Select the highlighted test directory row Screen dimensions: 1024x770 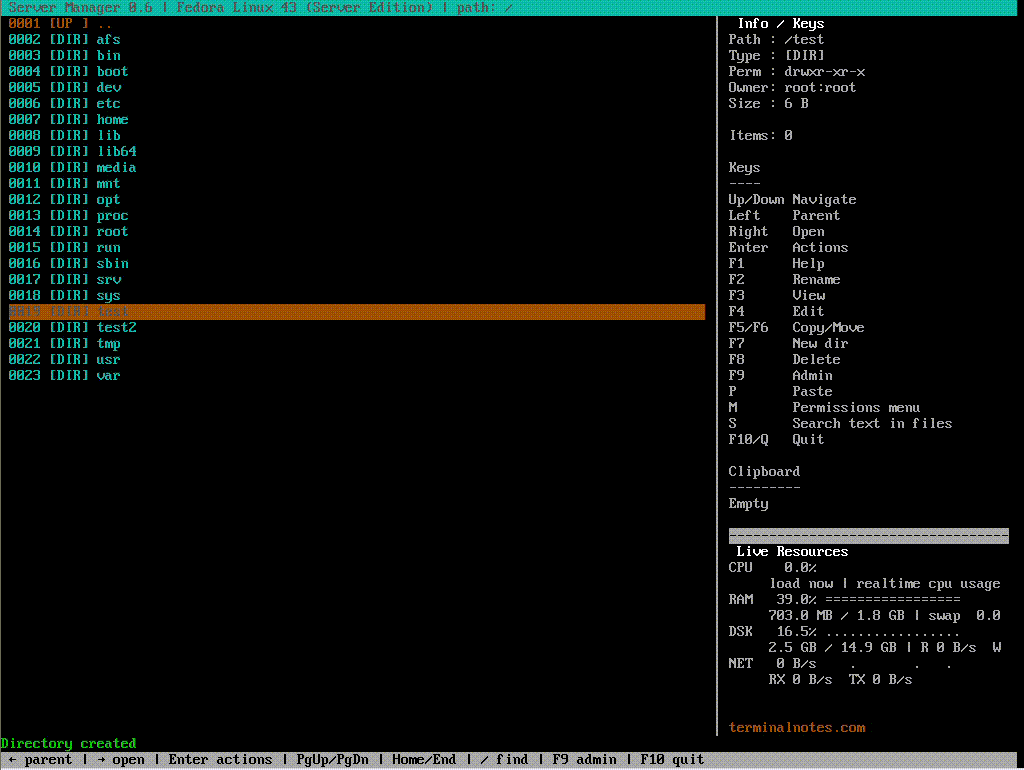pos(356,312)
